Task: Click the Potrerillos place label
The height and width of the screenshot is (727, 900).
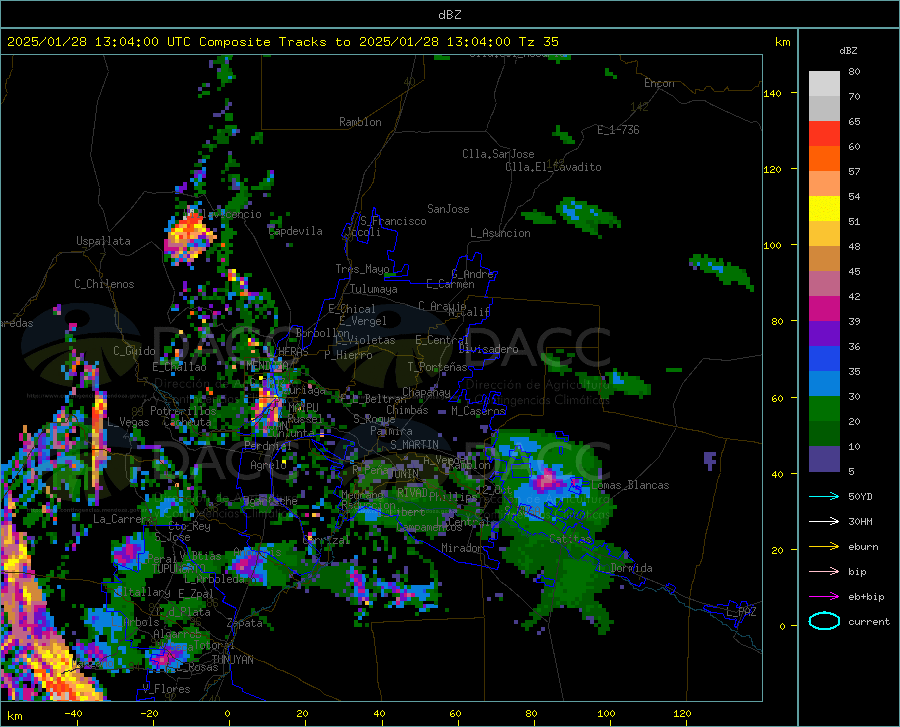Action: pos(183,411)
